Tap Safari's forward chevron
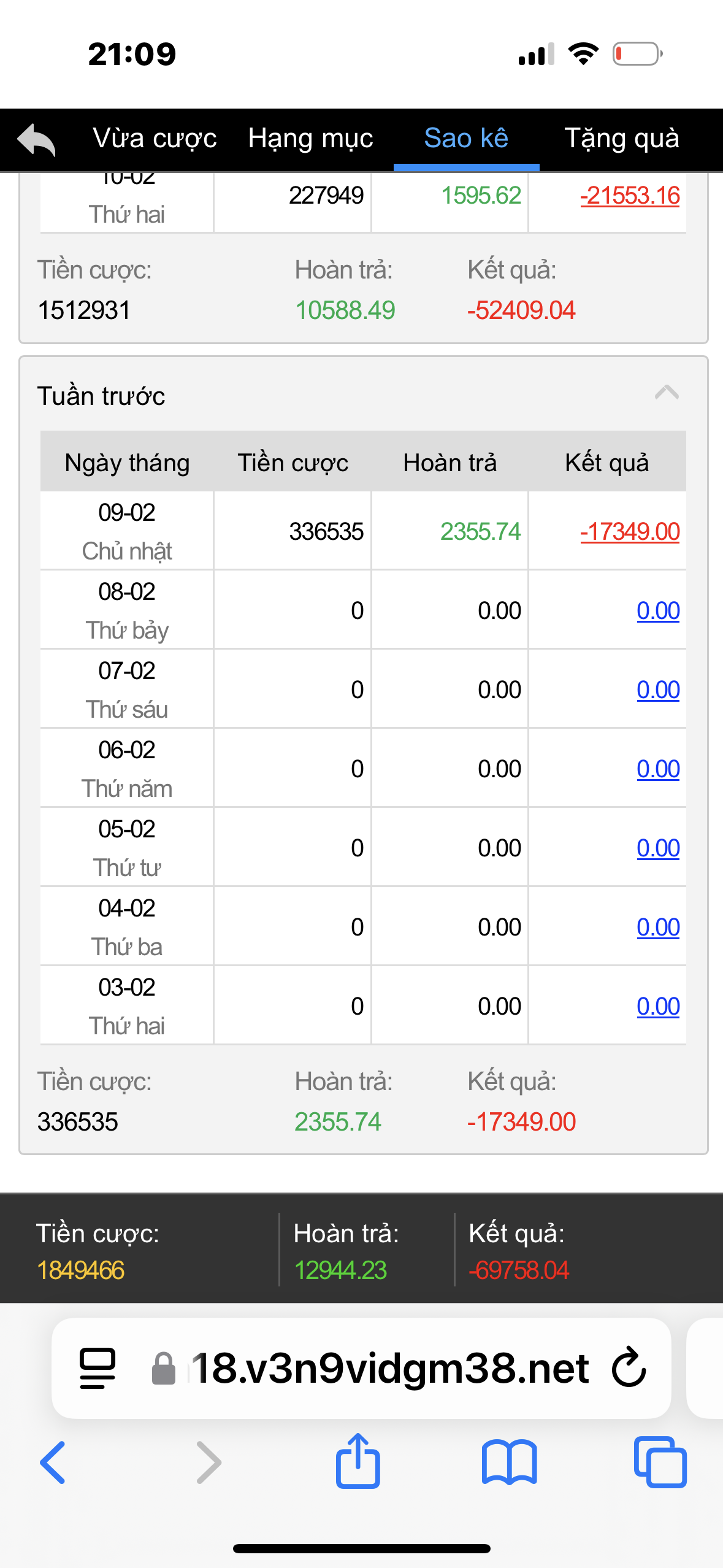723x1568 pixels. point(208,1462)
